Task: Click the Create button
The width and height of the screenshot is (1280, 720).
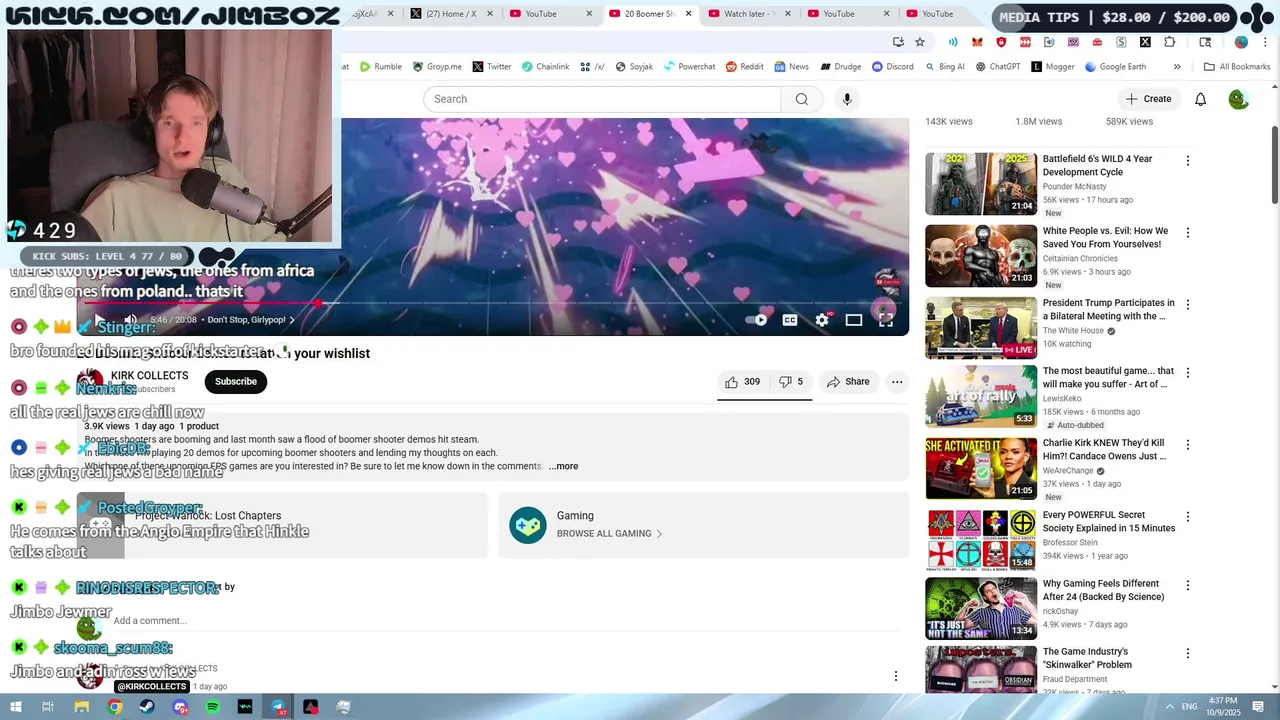Action: coord(1148,99)
